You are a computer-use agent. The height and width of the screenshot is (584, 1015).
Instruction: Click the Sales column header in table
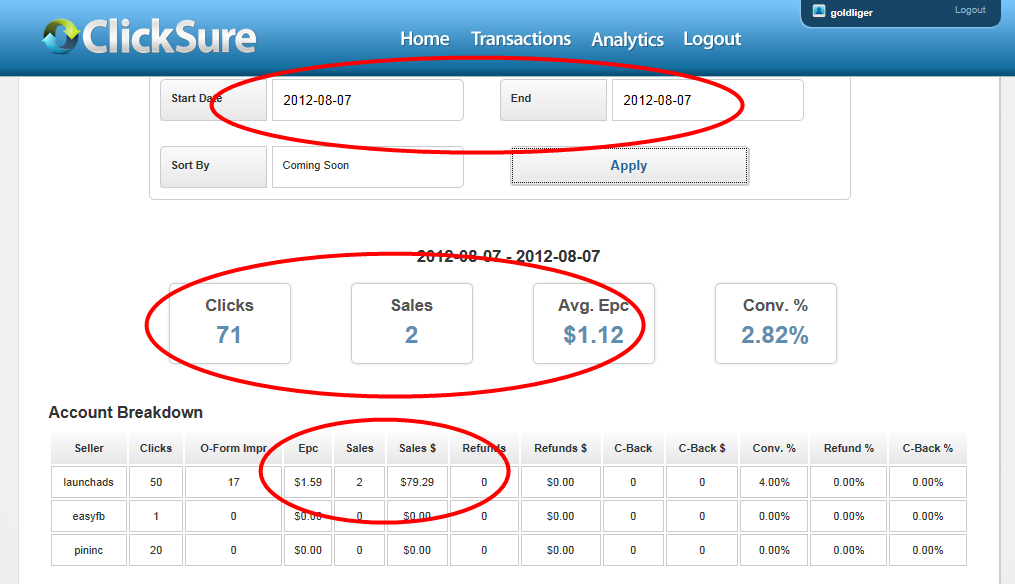(x=359, y=448)
